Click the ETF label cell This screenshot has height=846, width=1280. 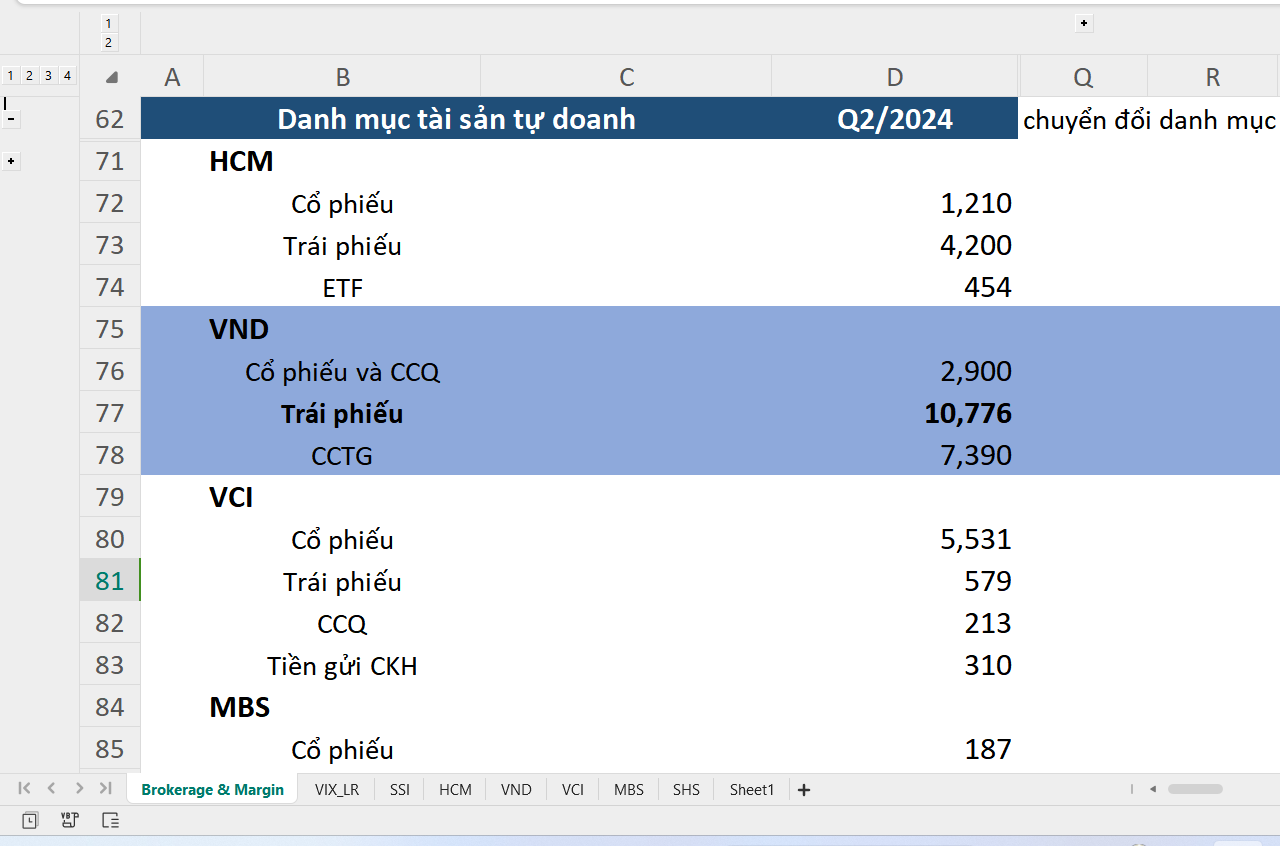pos(342,289)
